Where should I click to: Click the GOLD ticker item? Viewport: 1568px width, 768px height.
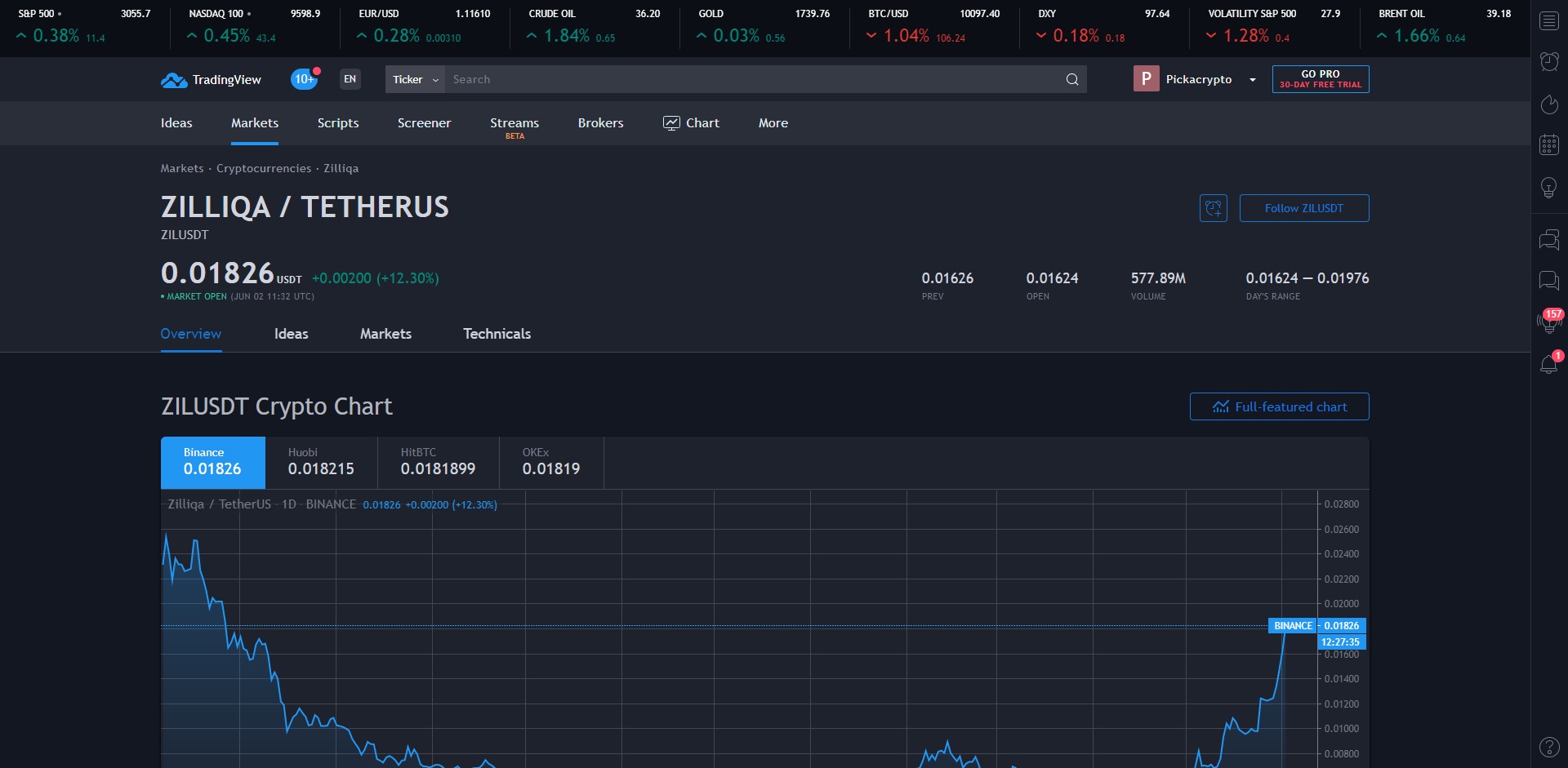coord(764,26)
